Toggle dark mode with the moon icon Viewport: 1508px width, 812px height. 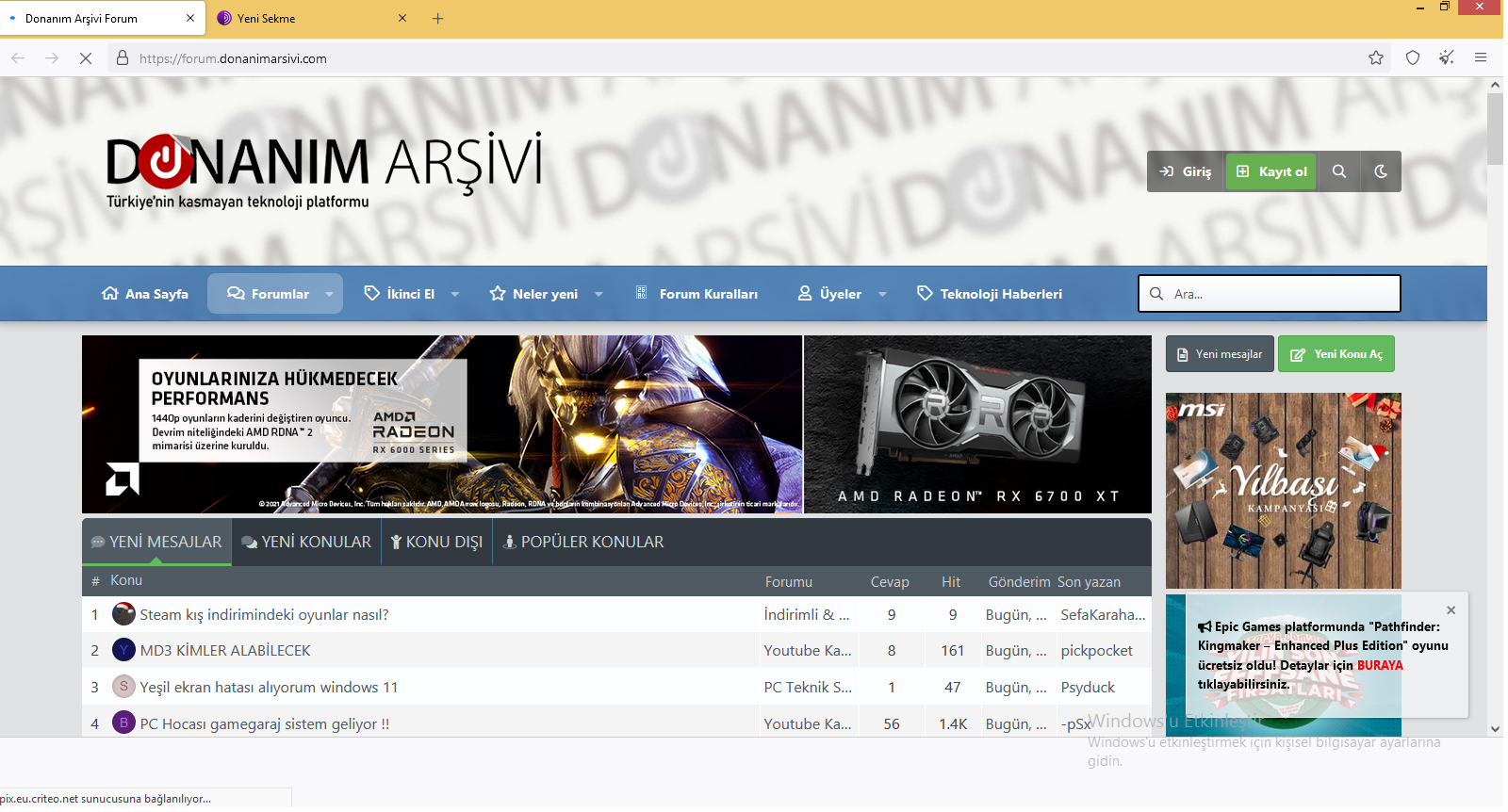point(1381,171)
